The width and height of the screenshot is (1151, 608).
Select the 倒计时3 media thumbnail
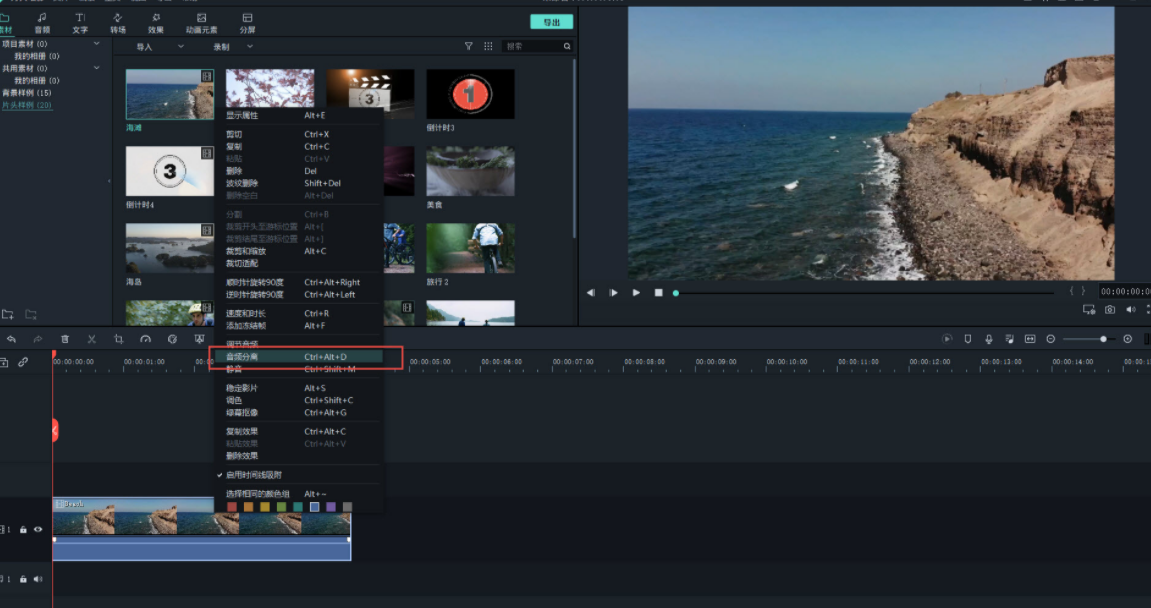click(471, 94)
